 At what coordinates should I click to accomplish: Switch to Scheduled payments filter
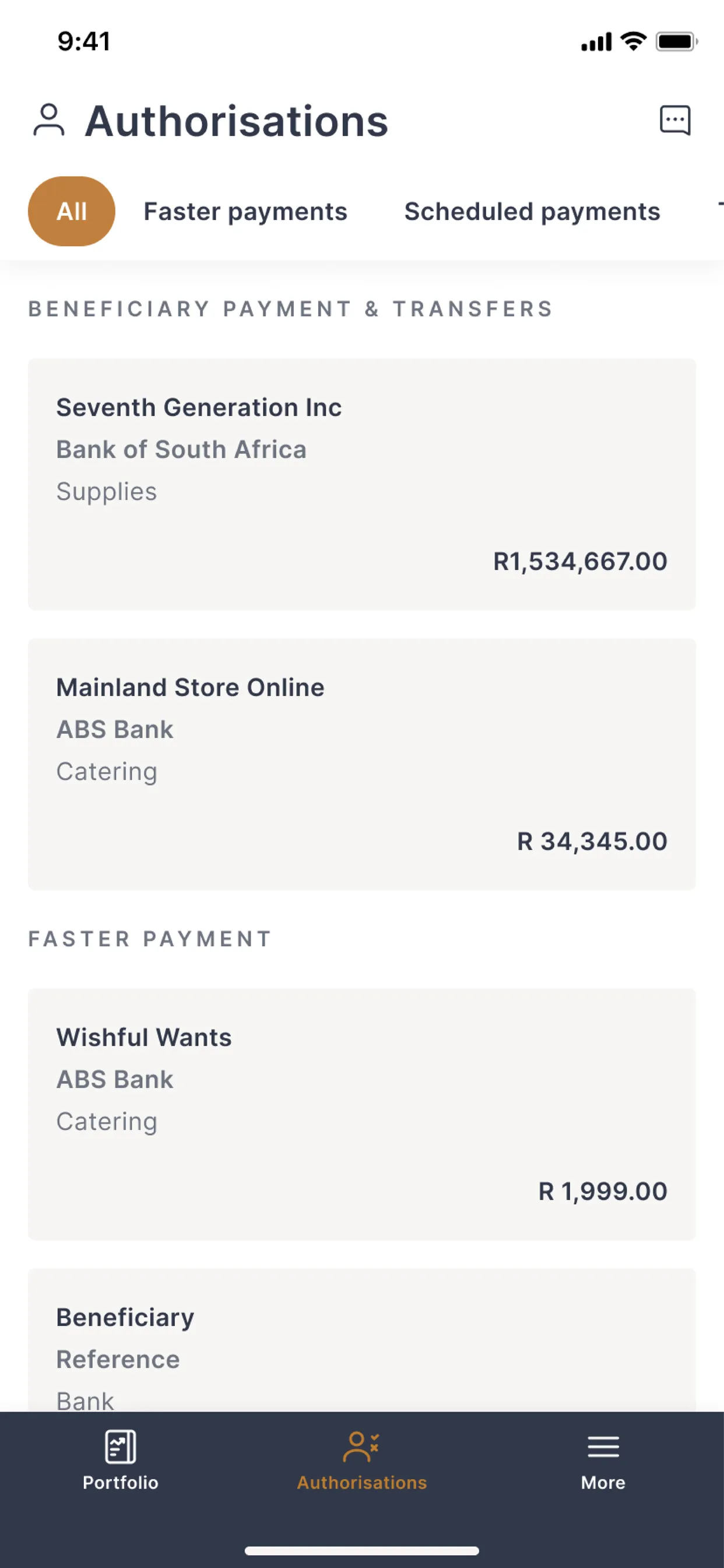[x=532, y=211]
